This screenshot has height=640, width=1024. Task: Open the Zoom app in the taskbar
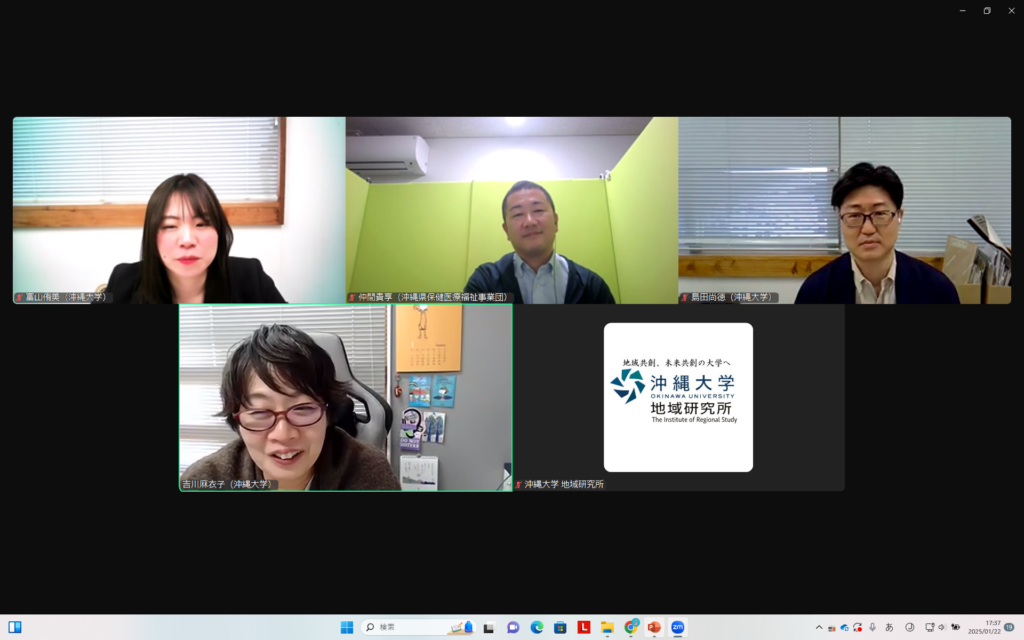(678, 627)
